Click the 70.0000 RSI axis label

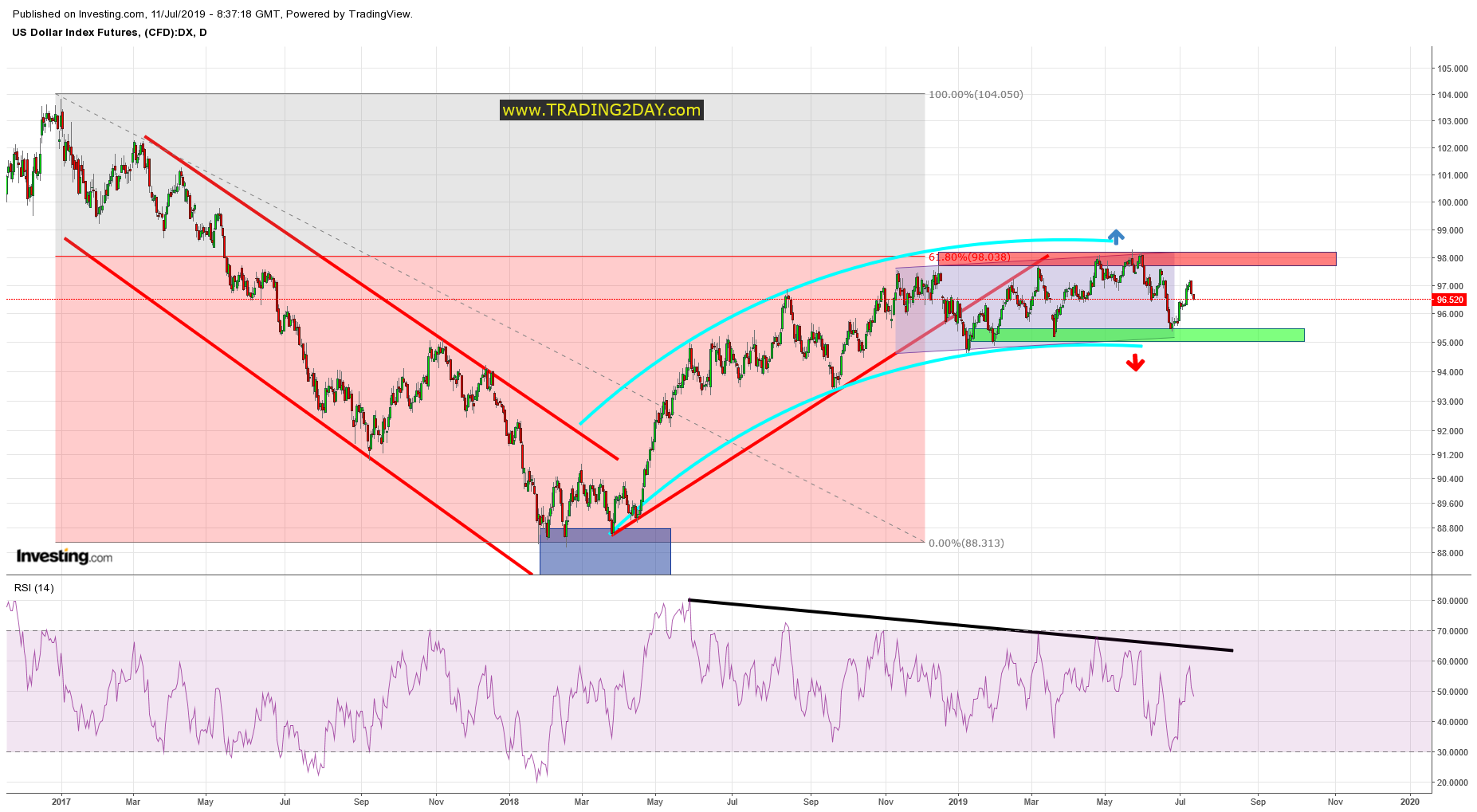click(1452, 631)
